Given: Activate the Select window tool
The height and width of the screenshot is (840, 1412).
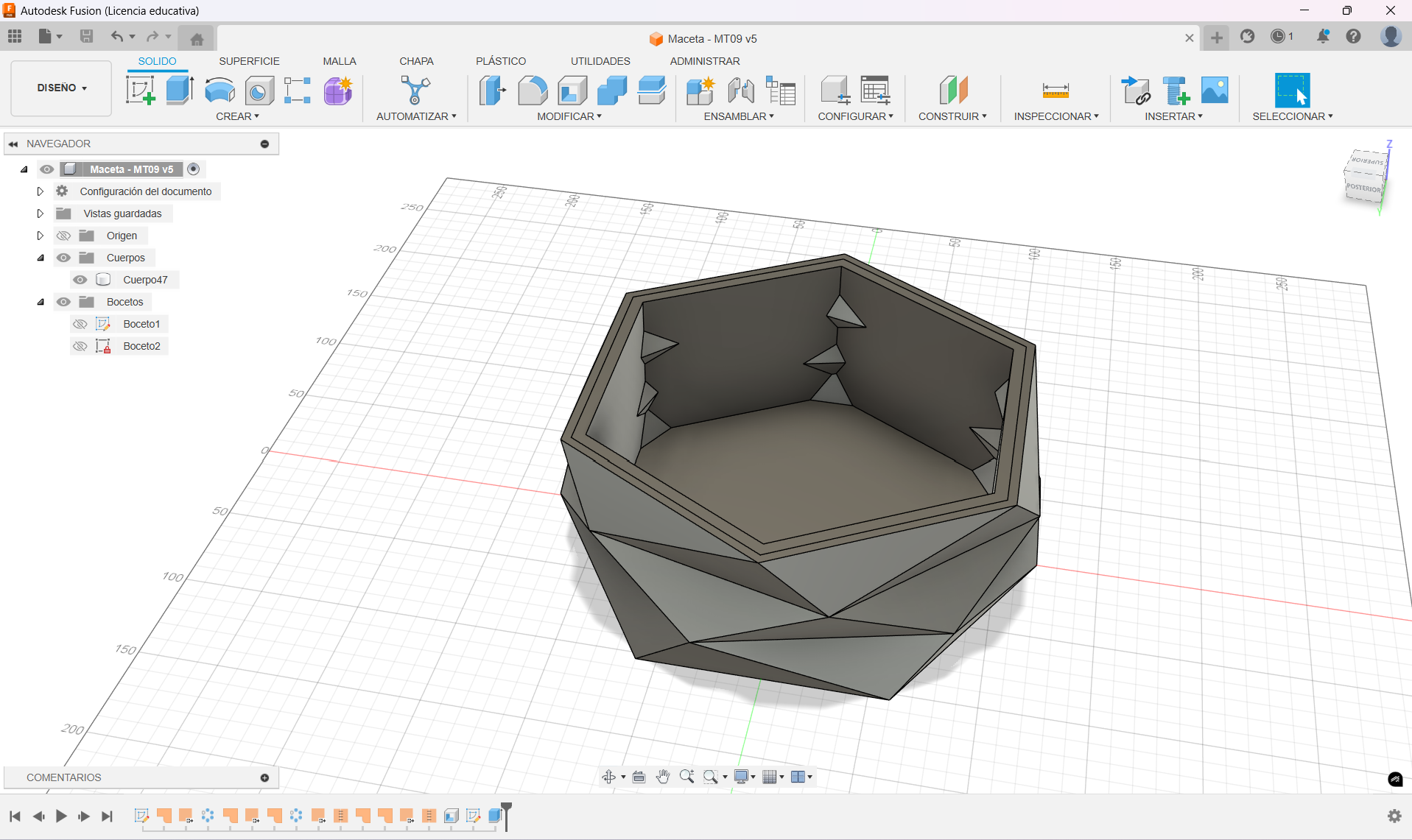Looking at the screenshot, I should (1292, 91).
